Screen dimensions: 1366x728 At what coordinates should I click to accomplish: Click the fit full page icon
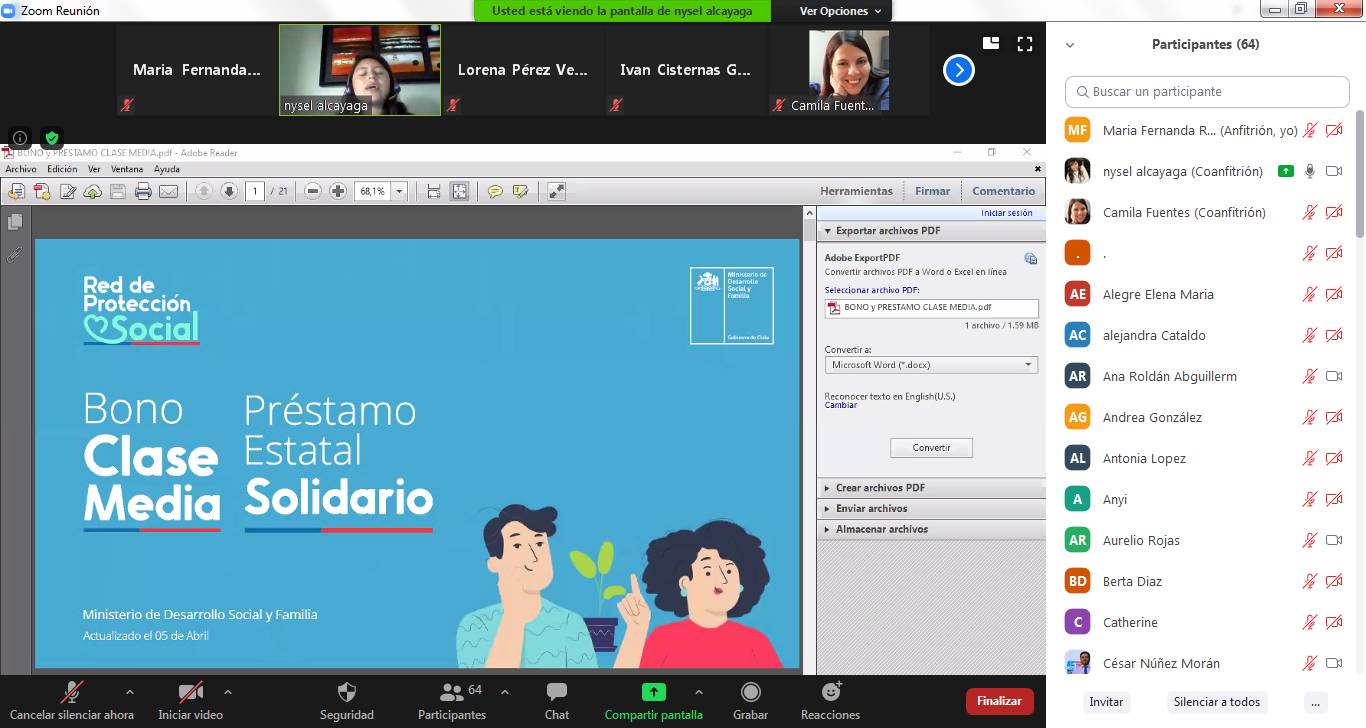pyautogui.click(x=459, y=191)
